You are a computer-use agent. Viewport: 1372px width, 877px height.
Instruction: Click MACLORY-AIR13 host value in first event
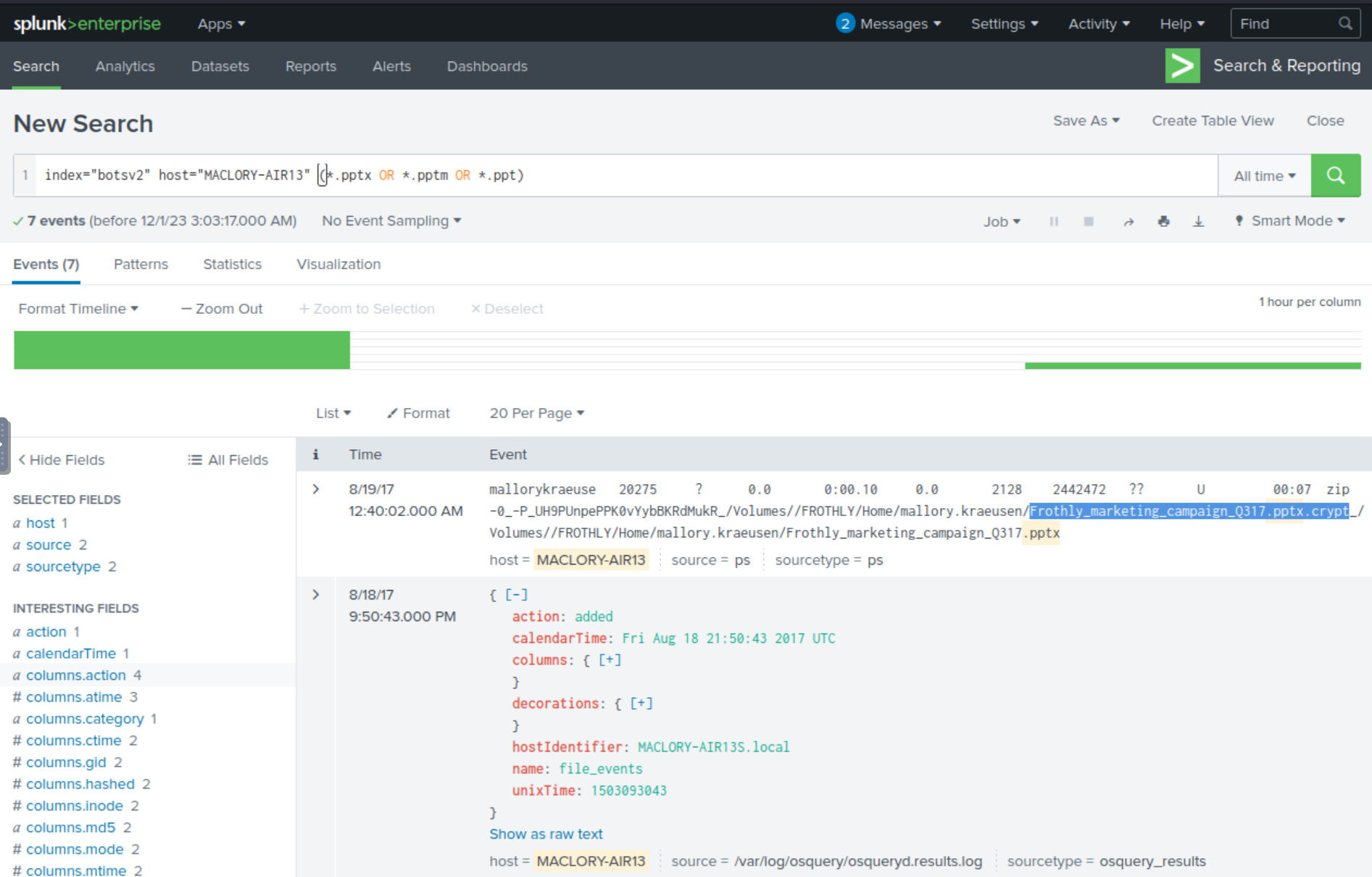pos(591,560)
